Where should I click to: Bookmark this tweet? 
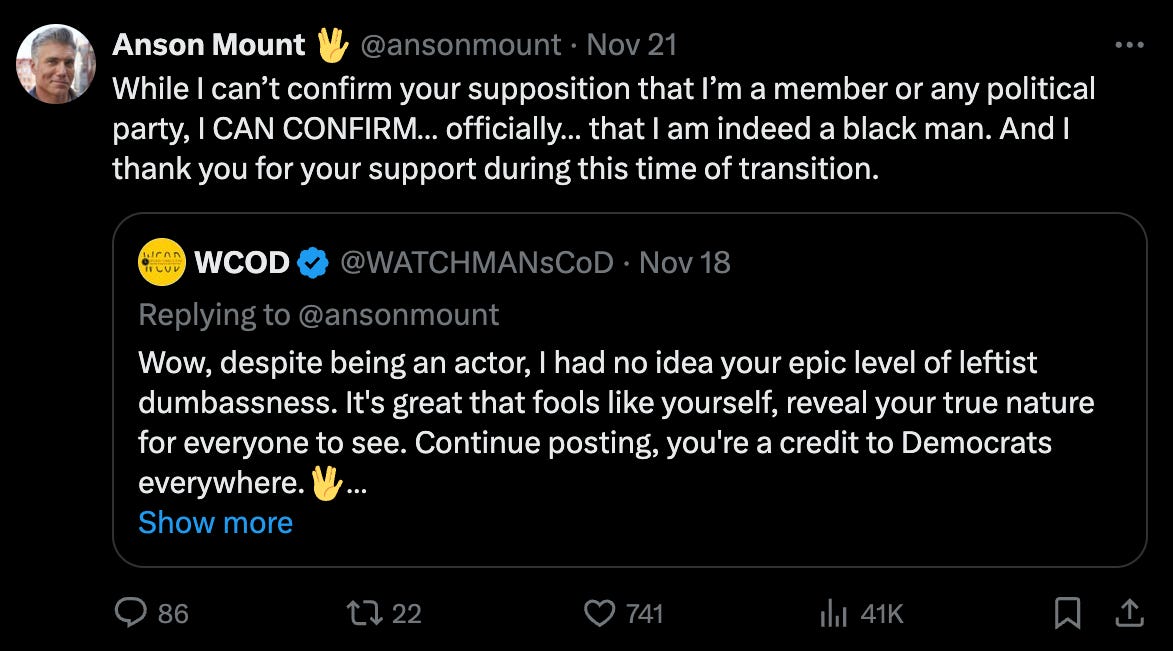click(x=1068, y=612)
